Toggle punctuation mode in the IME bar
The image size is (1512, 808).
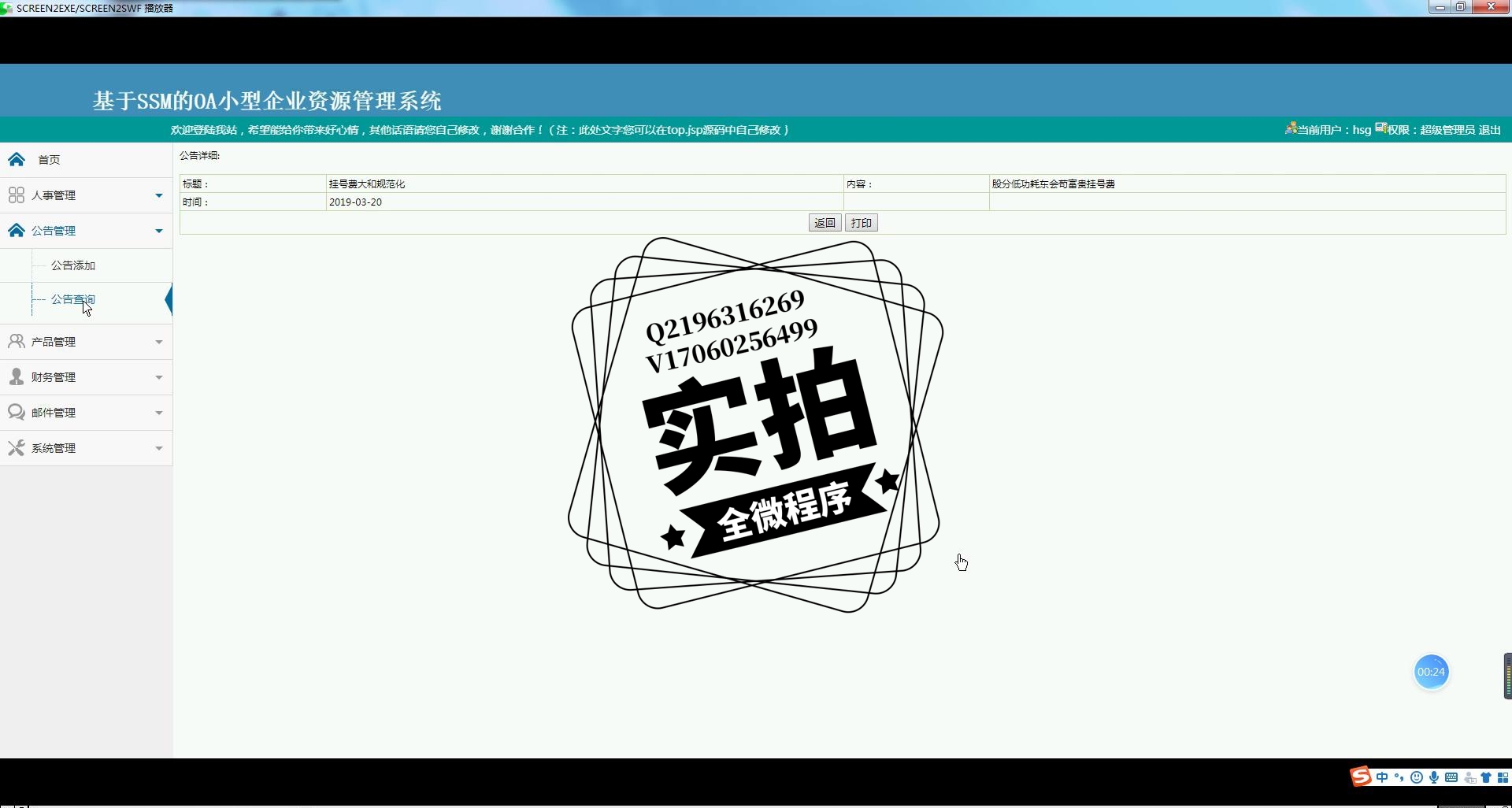[x=1399, y=777]
